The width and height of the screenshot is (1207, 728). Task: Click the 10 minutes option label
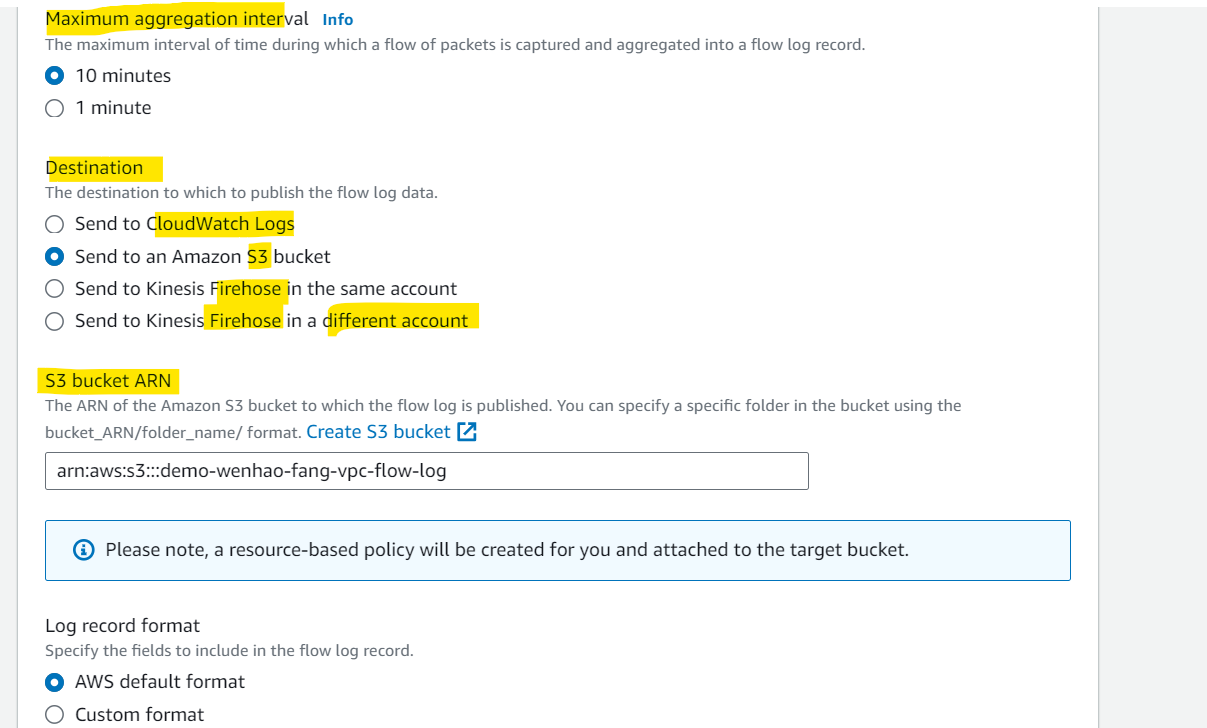coord(123,76)
